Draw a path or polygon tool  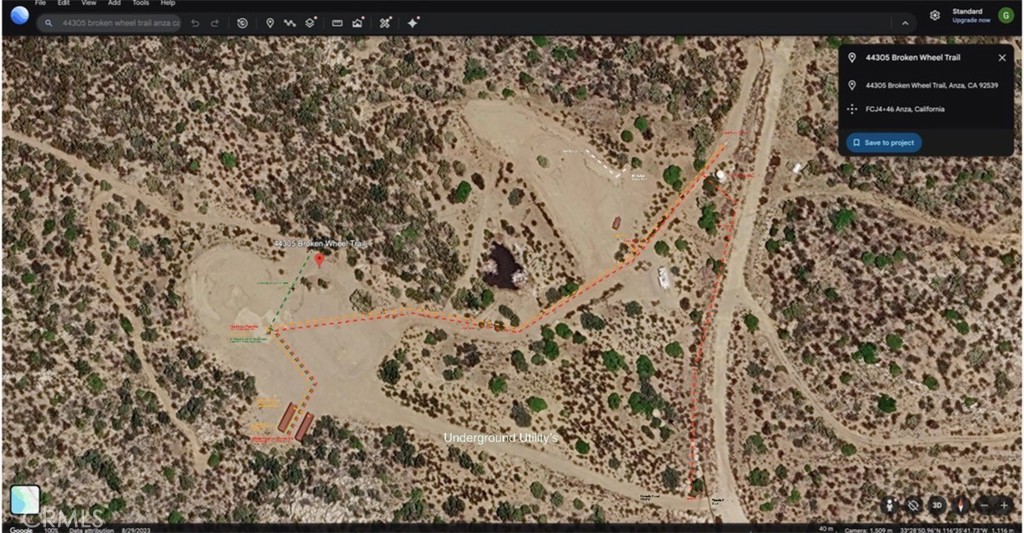pos(289,23)
